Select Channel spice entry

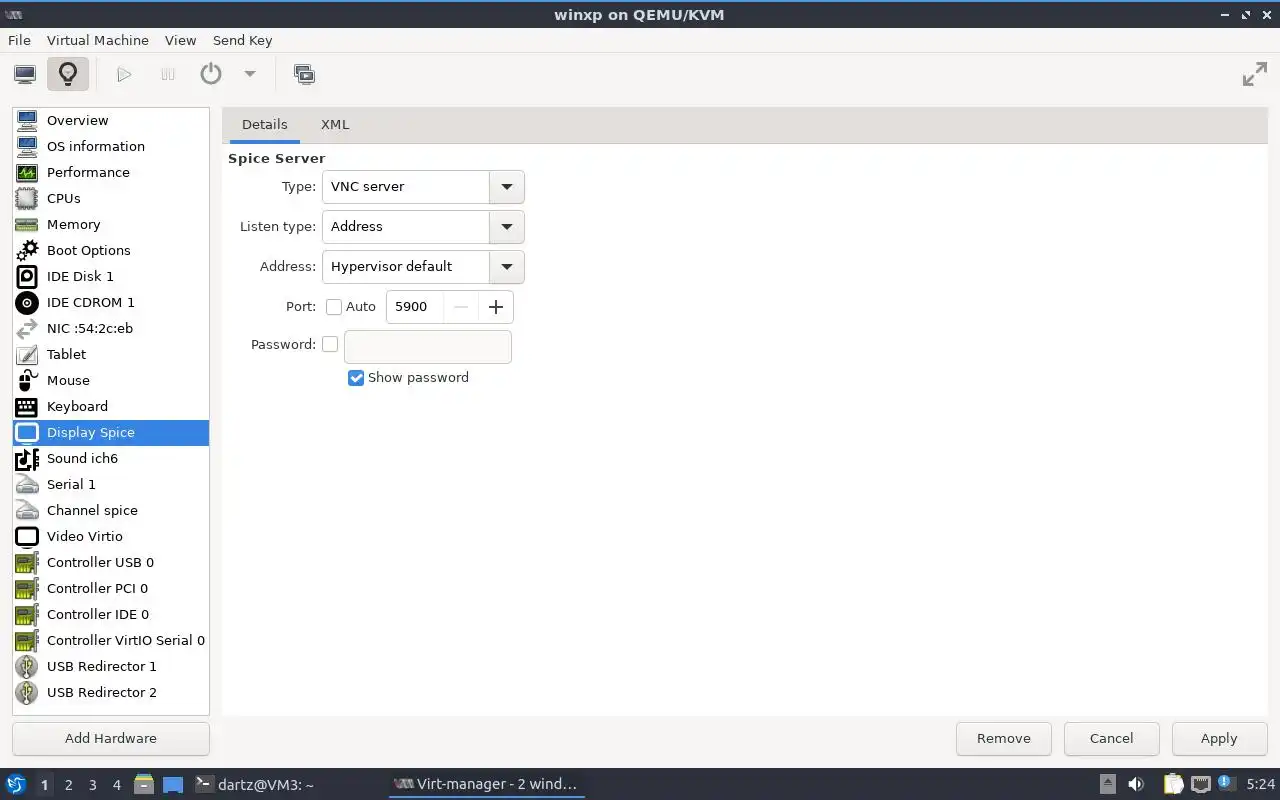coord(111,510)
